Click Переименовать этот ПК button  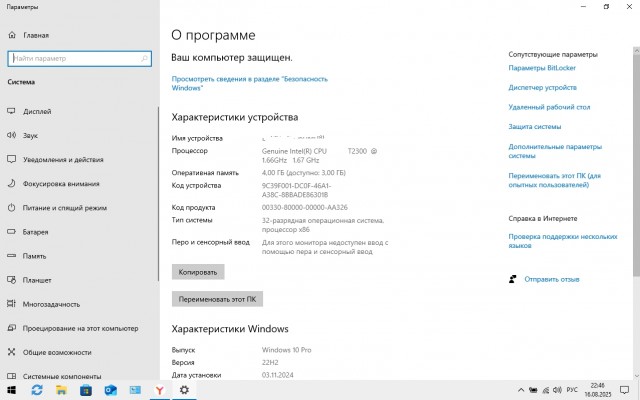(x=217, y=299)
